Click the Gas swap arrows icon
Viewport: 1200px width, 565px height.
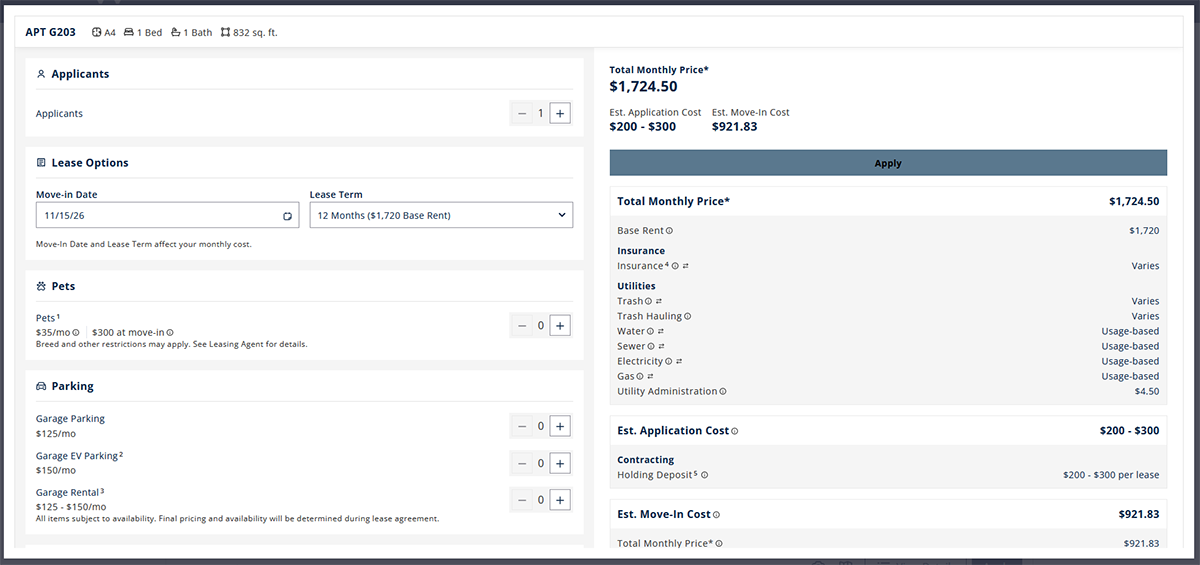pyautogui.click(x=651, y=376)
